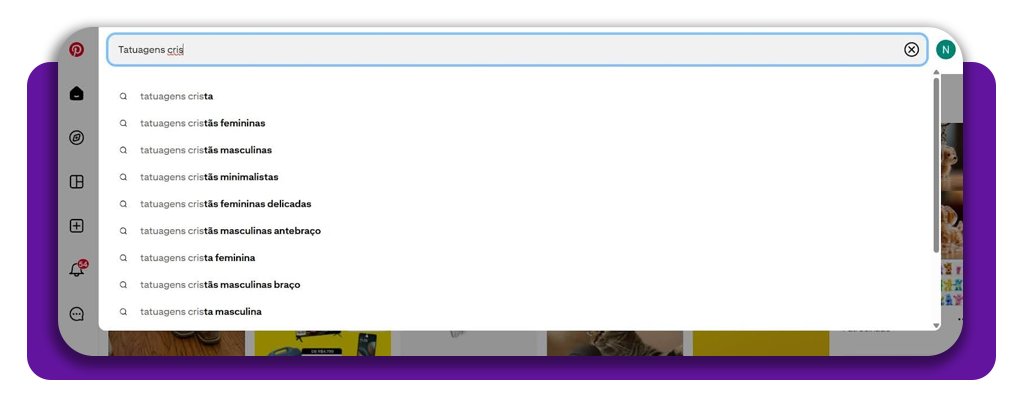This screenshot has height=416, width=1024.
Task: Open the green N profile avatar
Action: (945, 50)
